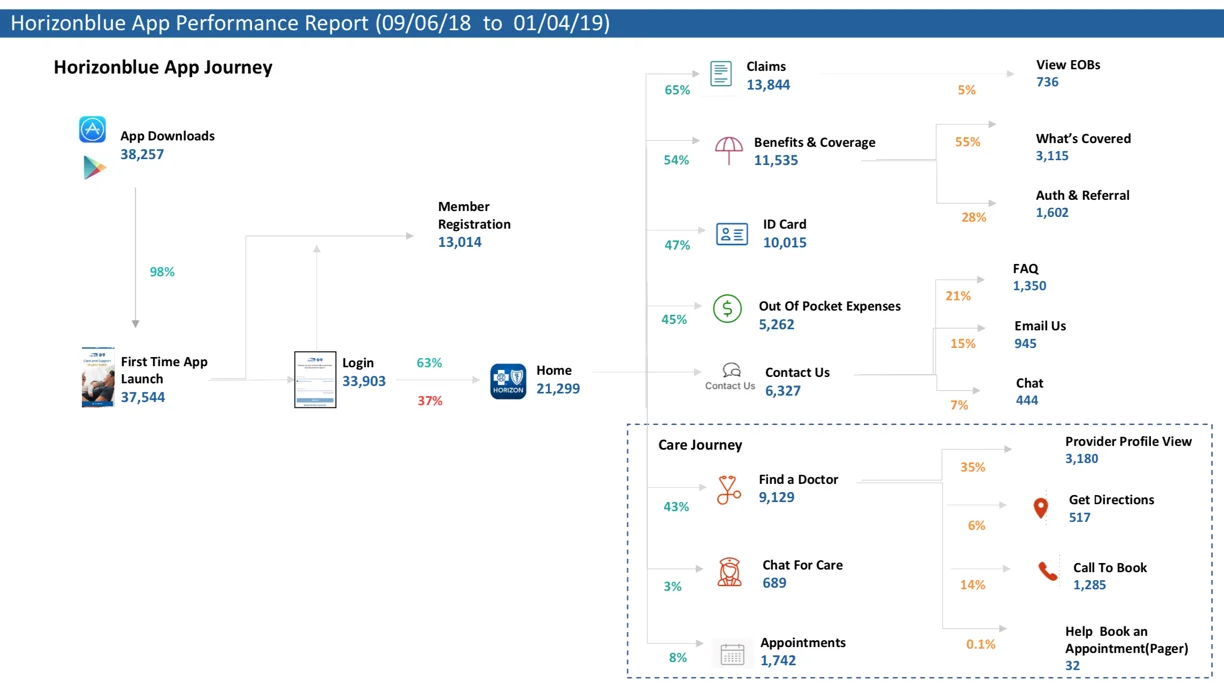Screen dimensions: 1224x696
Task: Click the 54% Benefits percentage
Action: [676, 160]
